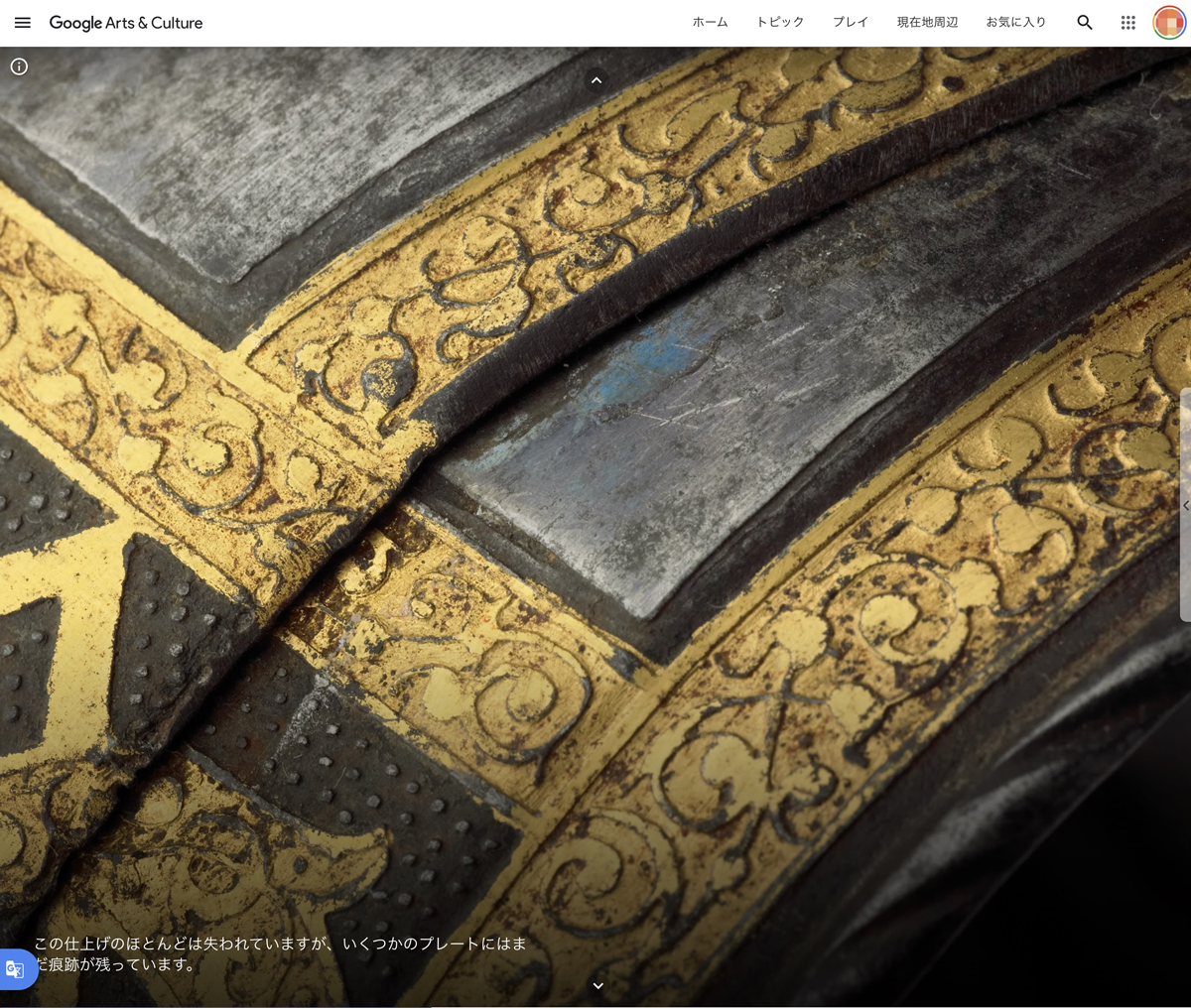The height and width of the screenshot is (1008, 1191).
Task: Click the translate icon at bottom left
Action: click(15, 969)
